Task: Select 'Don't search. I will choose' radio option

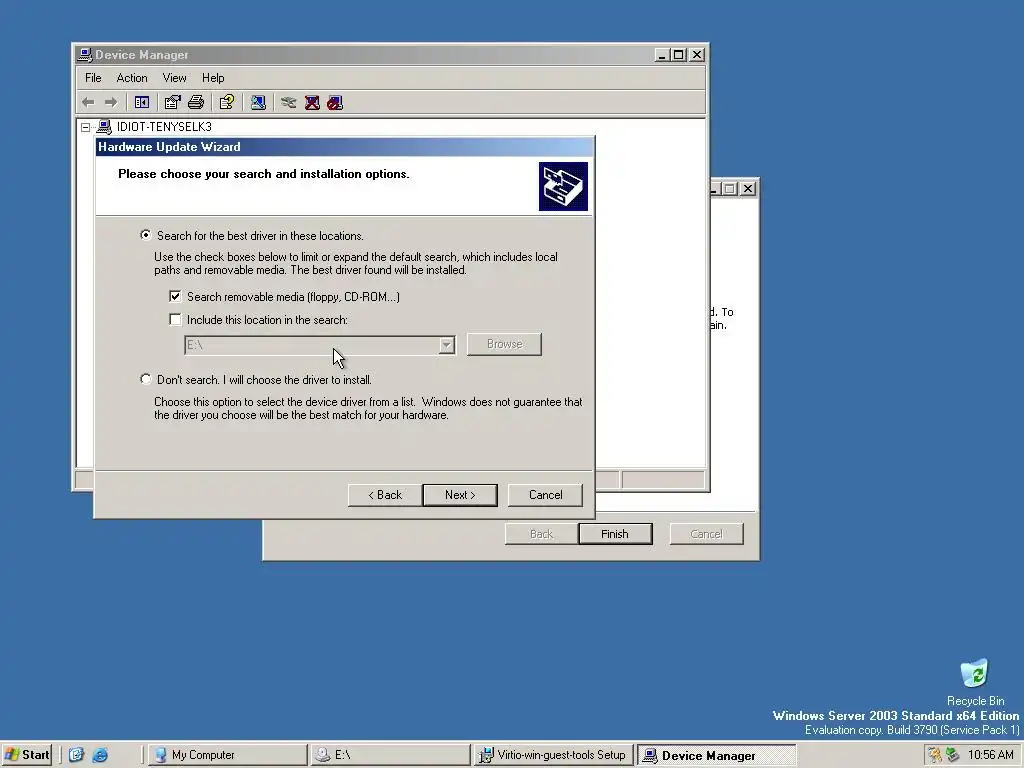Action: [146, 379]
